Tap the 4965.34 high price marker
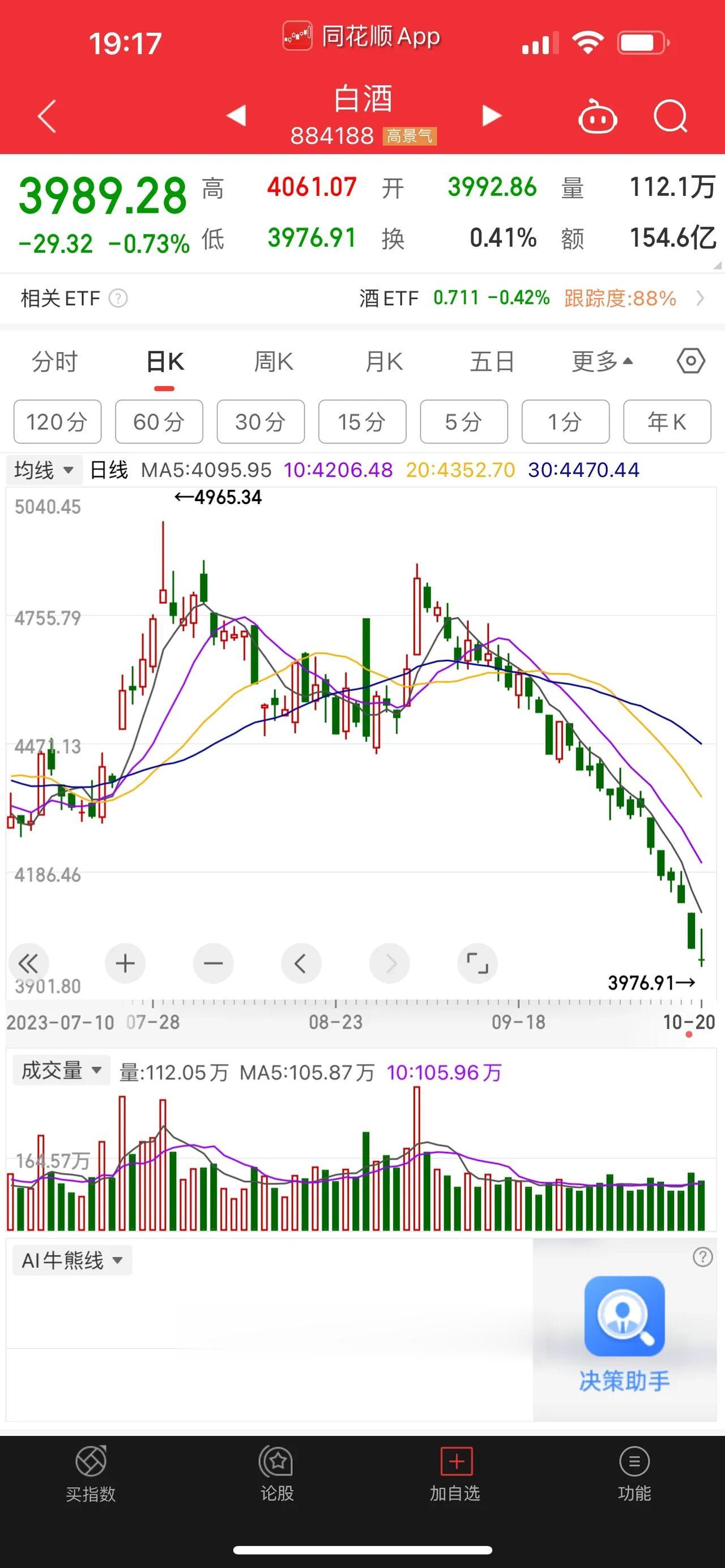Screen dimensions: 725x1568 (x=218, y=497)
